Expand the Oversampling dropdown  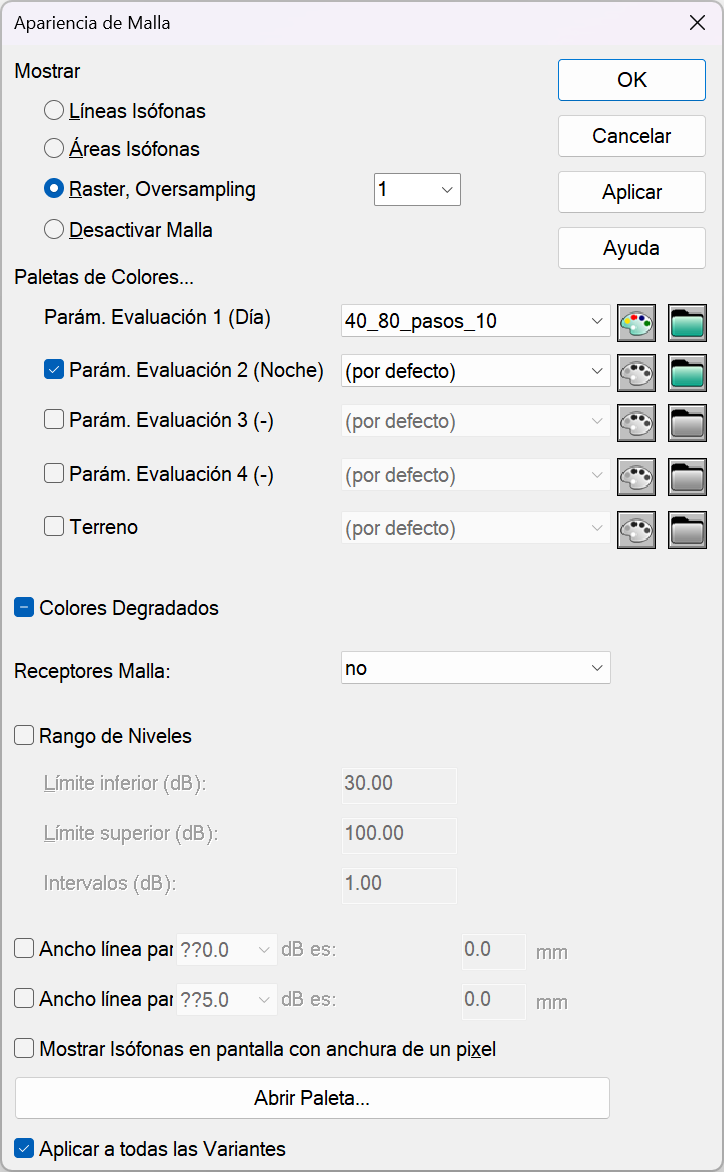click(417, 189)
